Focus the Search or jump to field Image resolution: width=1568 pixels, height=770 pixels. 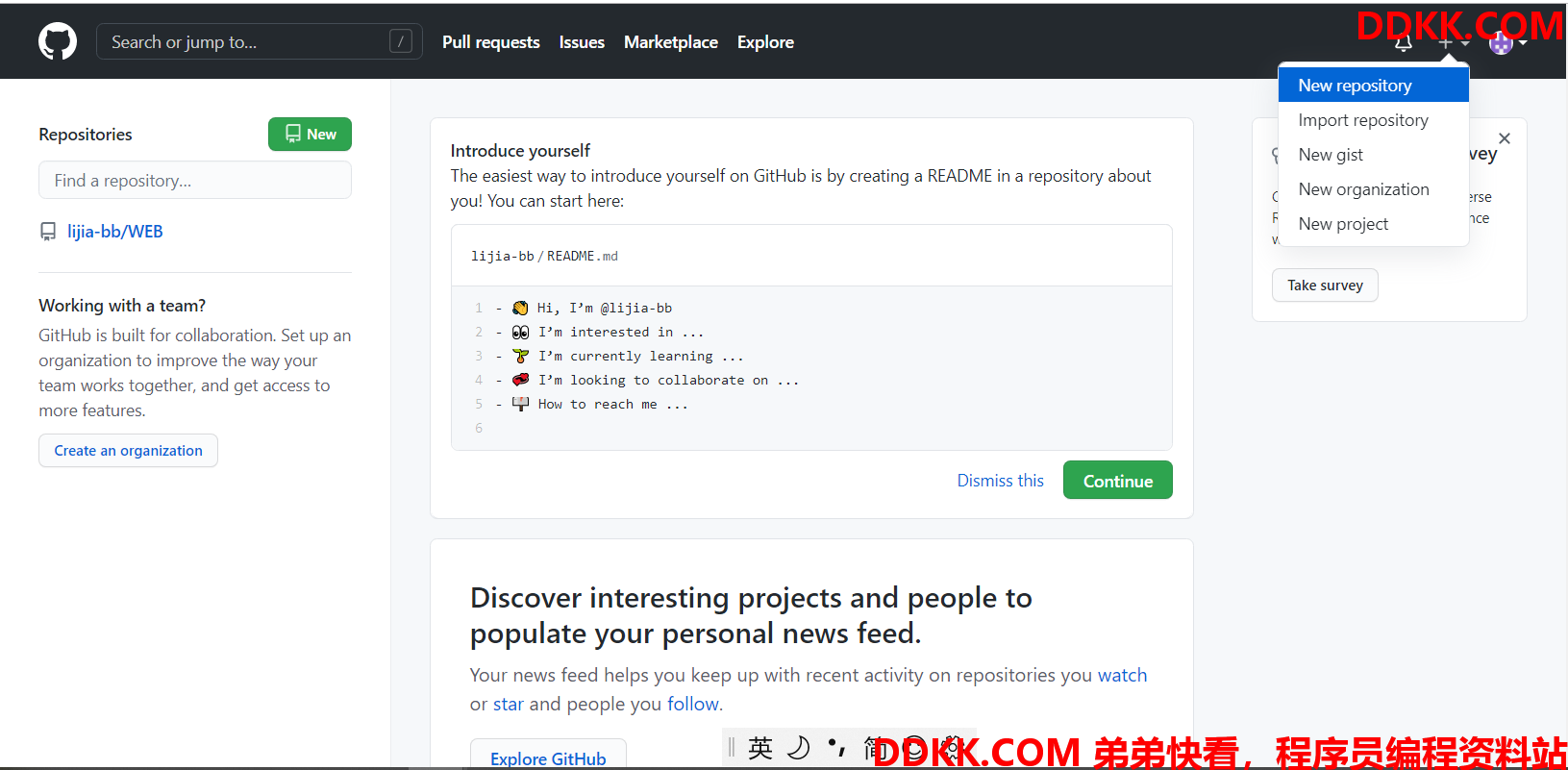(x=259, y=41)
